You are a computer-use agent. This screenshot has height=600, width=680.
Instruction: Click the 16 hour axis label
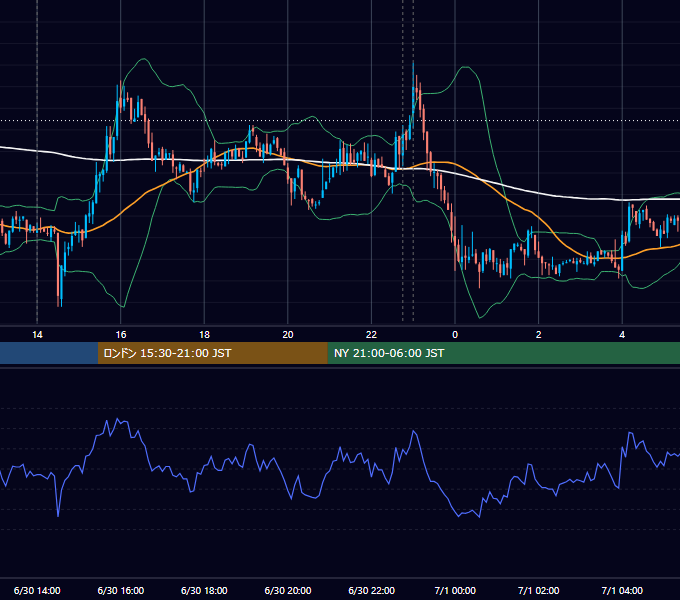point(121,335)
